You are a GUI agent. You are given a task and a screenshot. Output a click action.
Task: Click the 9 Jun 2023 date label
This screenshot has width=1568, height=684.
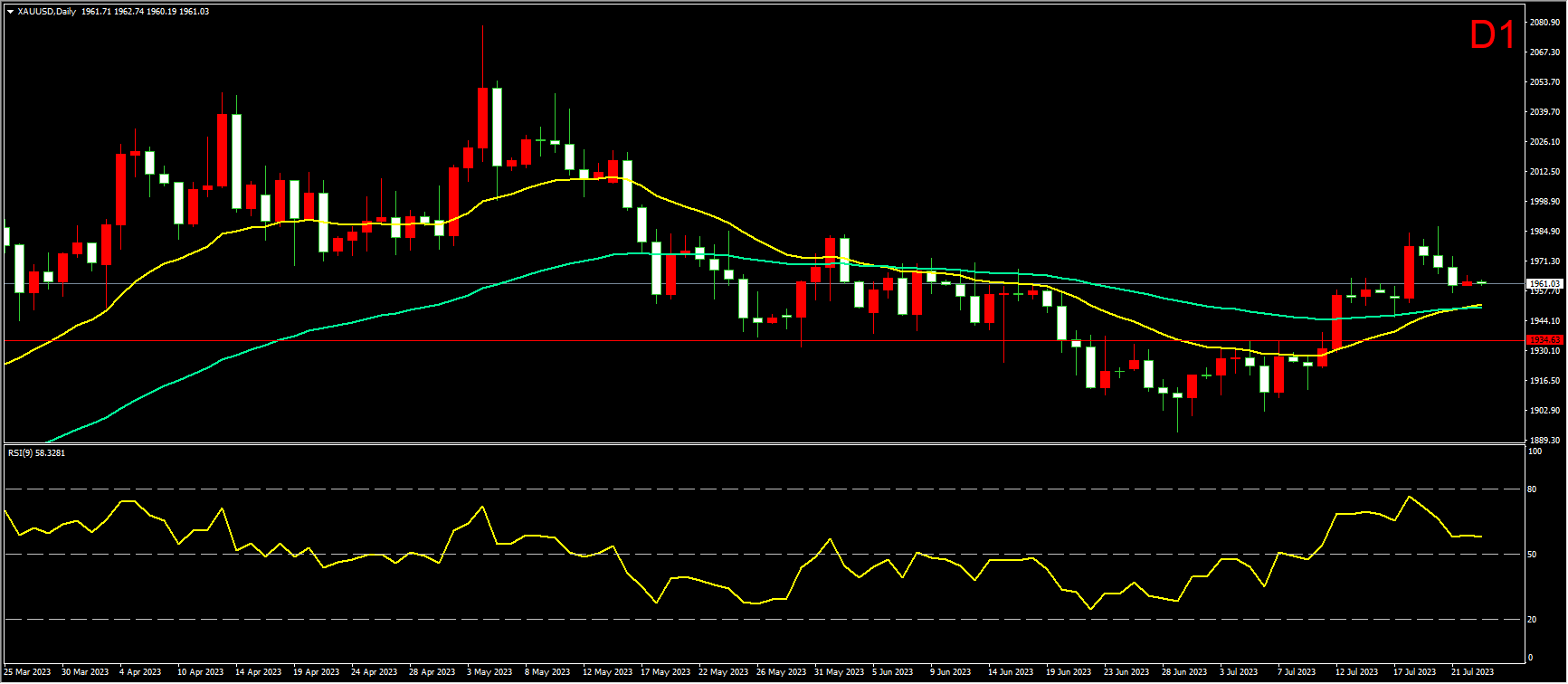tap(951, 672)
